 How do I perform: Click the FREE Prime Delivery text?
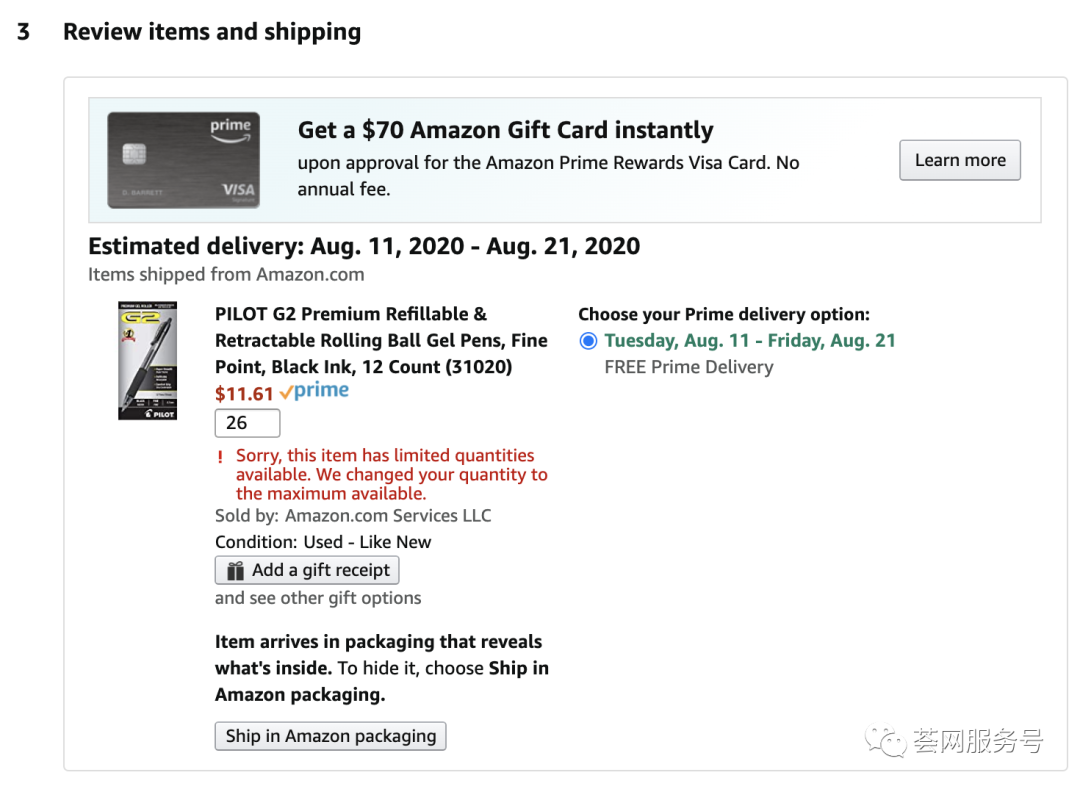pos(689,367)
